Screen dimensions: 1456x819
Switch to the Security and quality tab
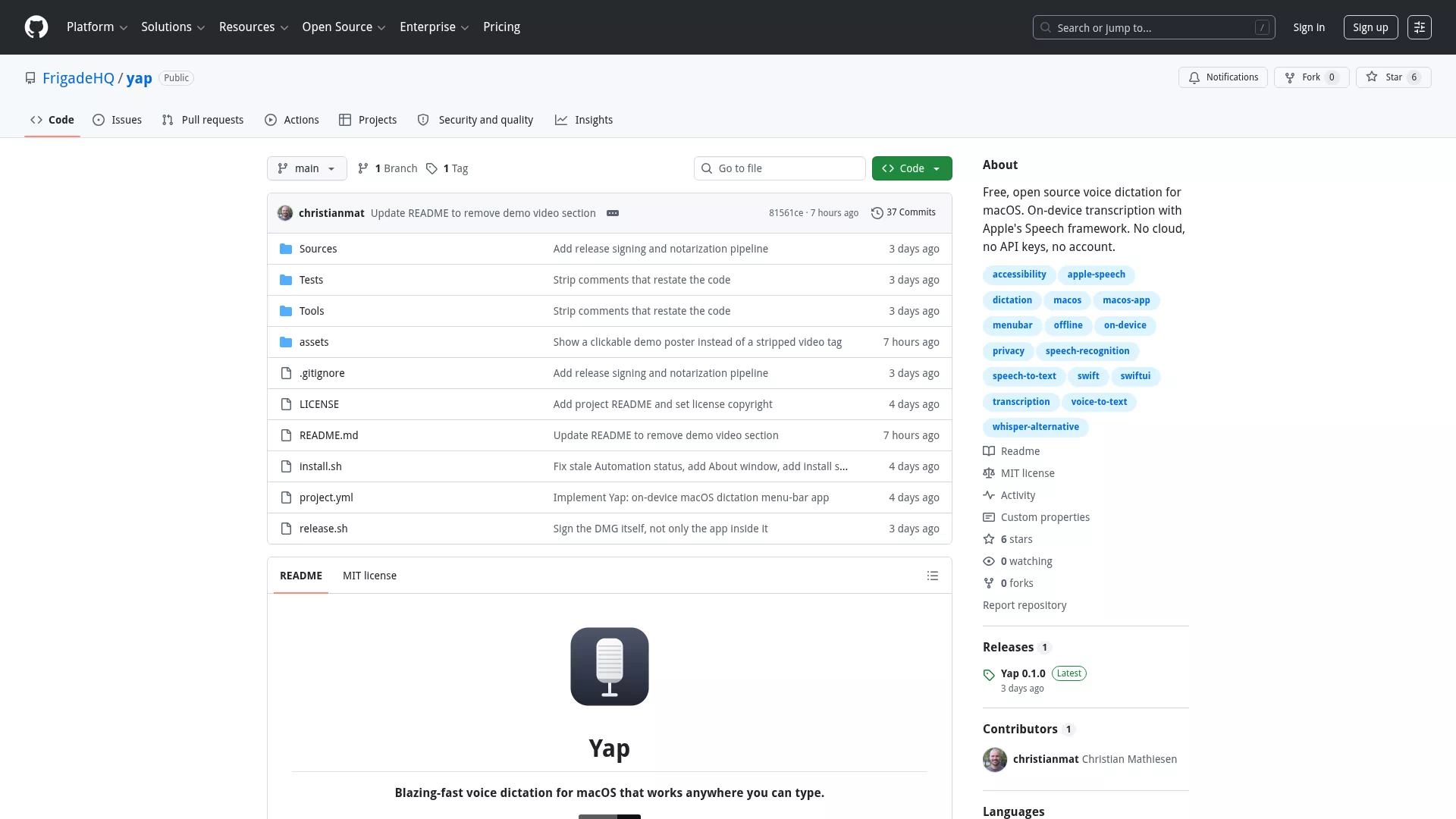pyautogui.click(x=475, y=120)
